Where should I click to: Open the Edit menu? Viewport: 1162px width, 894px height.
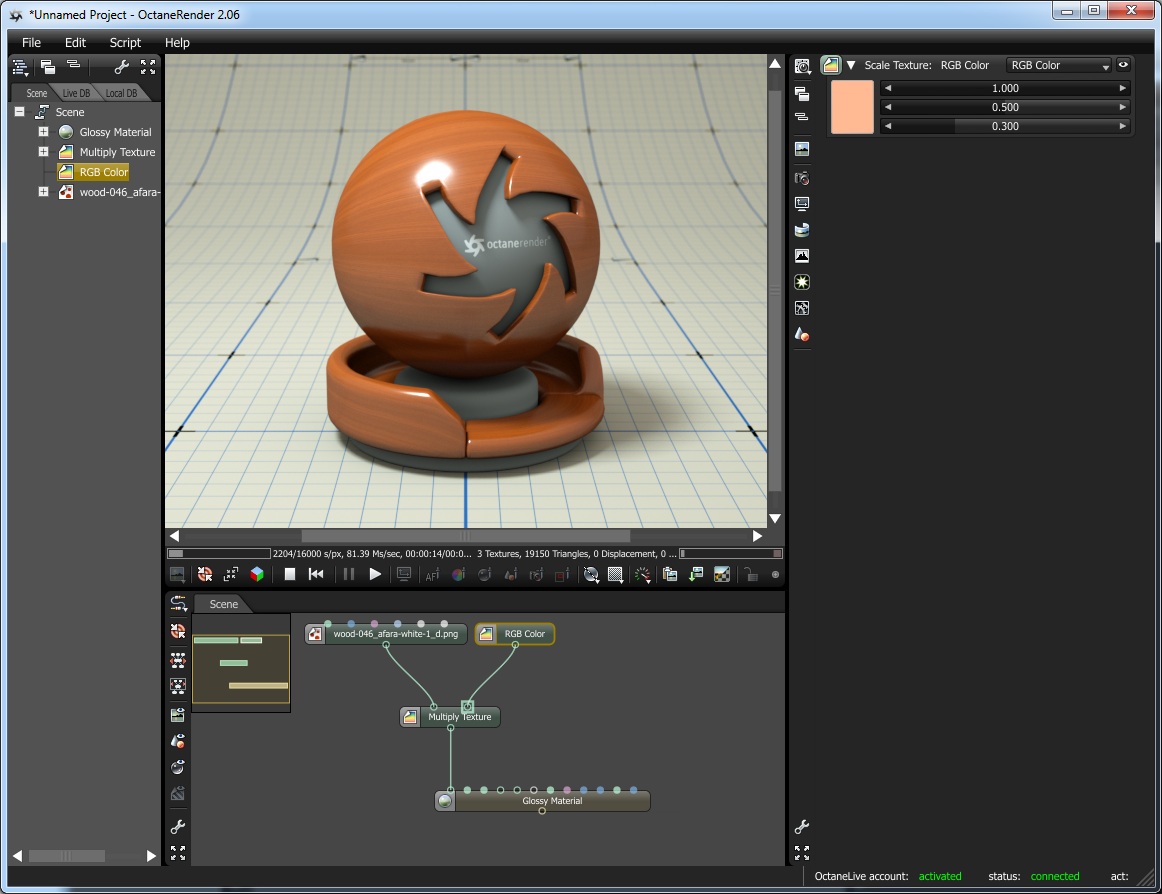[x=75, y=42]
